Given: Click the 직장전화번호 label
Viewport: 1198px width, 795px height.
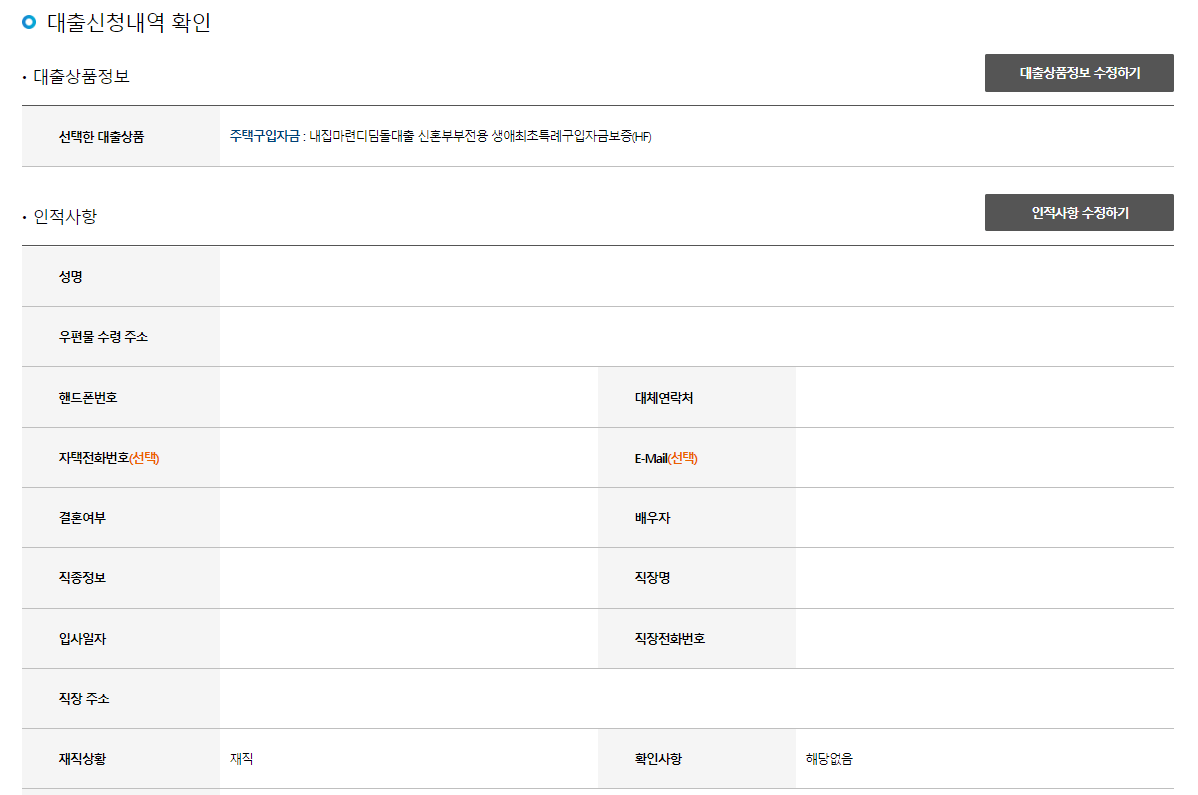Looking at the screenshot, I should (x=670, y=638).
